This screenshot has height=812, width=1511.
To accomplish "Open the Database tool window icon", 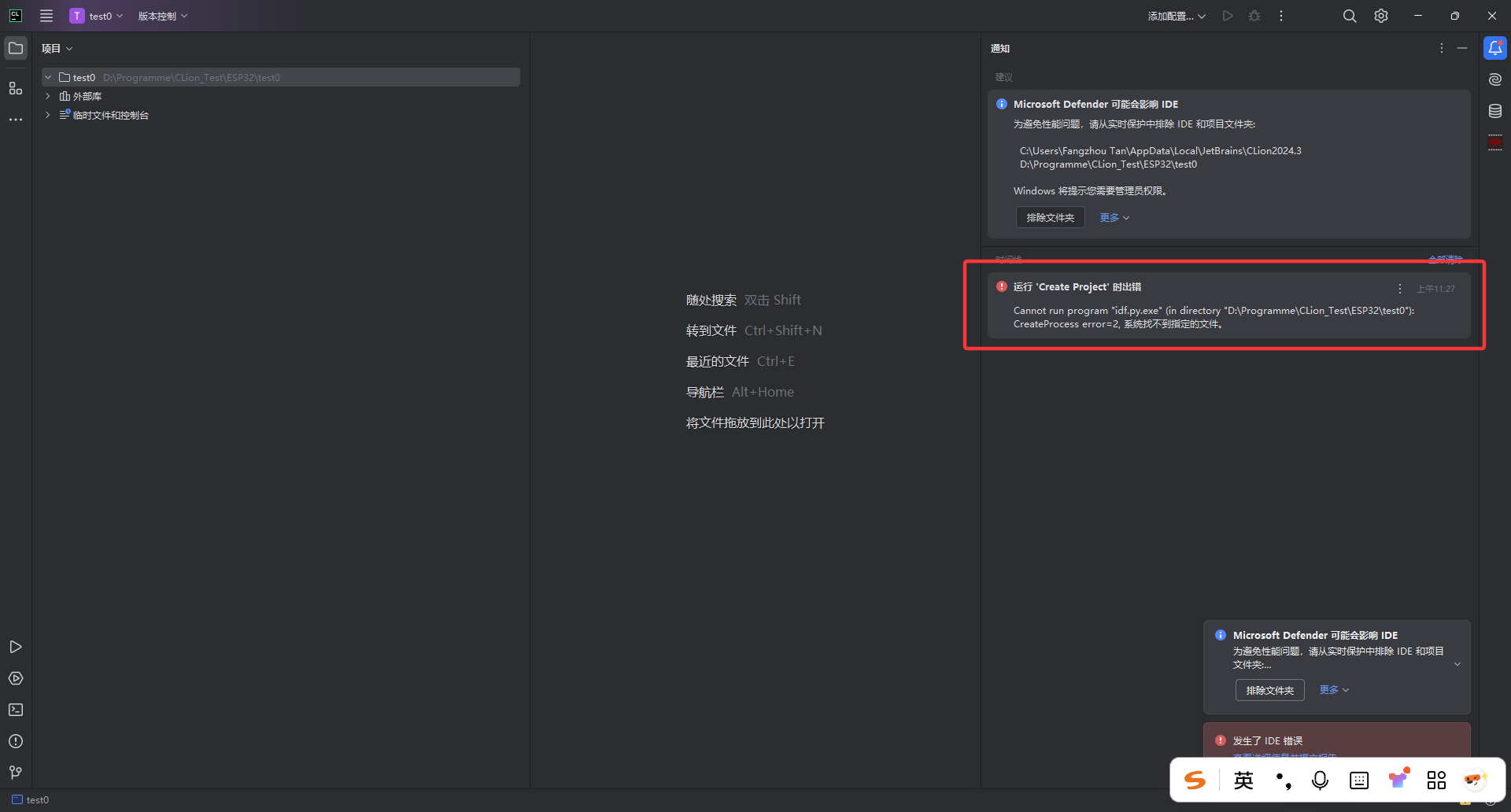I will pos(1495,111).
